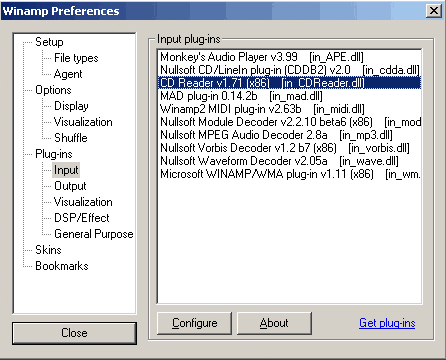Click the Configure button
This screenshot has width=446, height=360.
[x=194, y=323]
